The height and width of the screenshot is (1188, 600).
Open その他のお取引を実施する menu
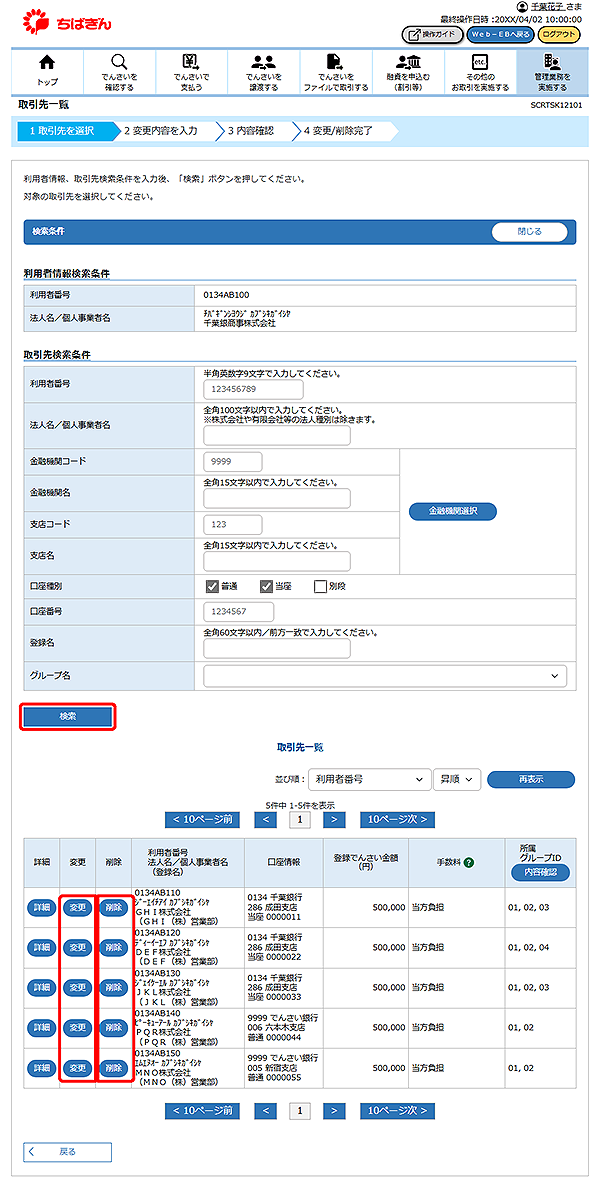[x=480, y=72]
